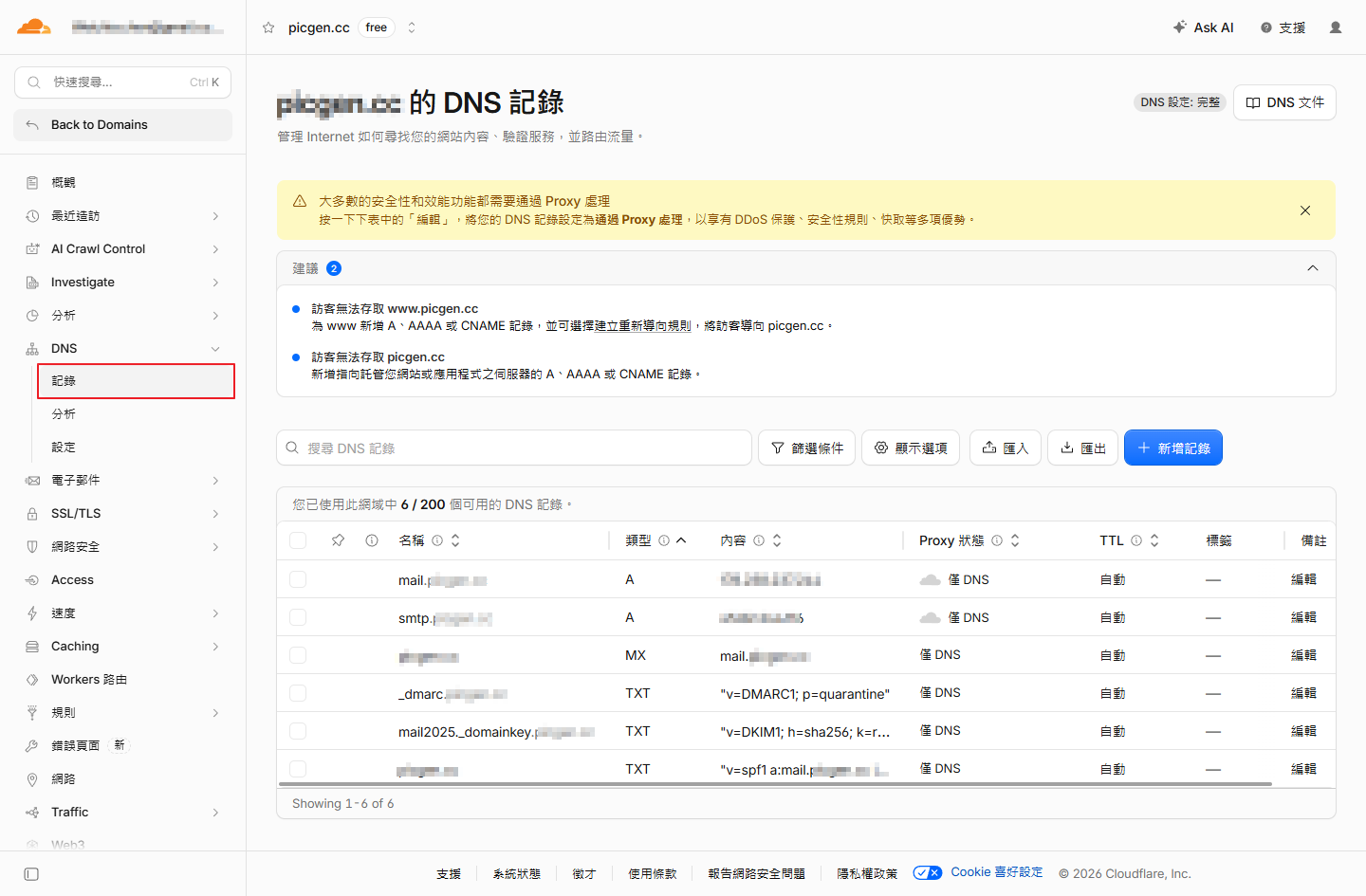Check the mail A record checkbox
Screen dimensions: 1366x896
coord(298,579)
